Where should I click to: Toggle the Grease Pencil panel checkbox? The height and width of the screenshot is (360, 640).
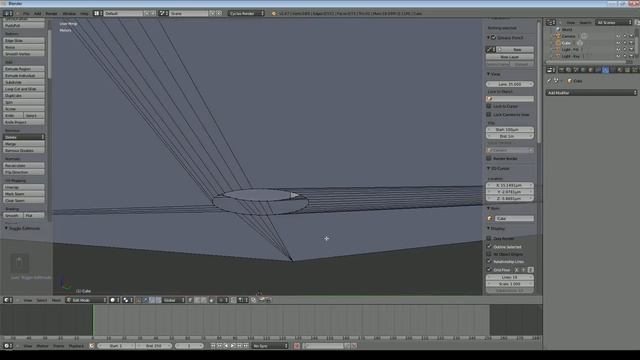click(x=493, y=38)
